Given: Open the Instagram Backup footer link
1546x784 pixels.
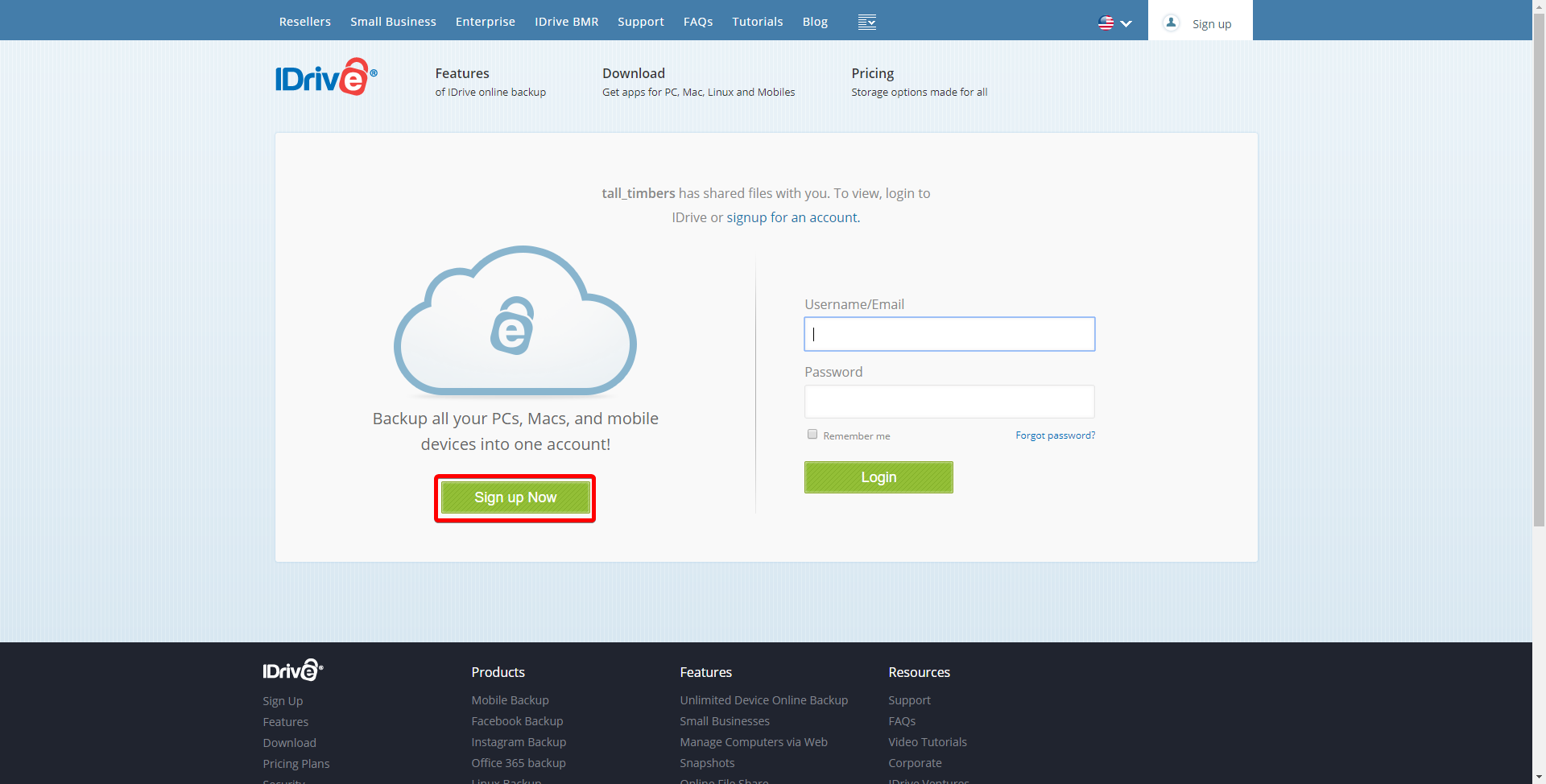Looking at the screenshot, I should [x=519, y=742].
